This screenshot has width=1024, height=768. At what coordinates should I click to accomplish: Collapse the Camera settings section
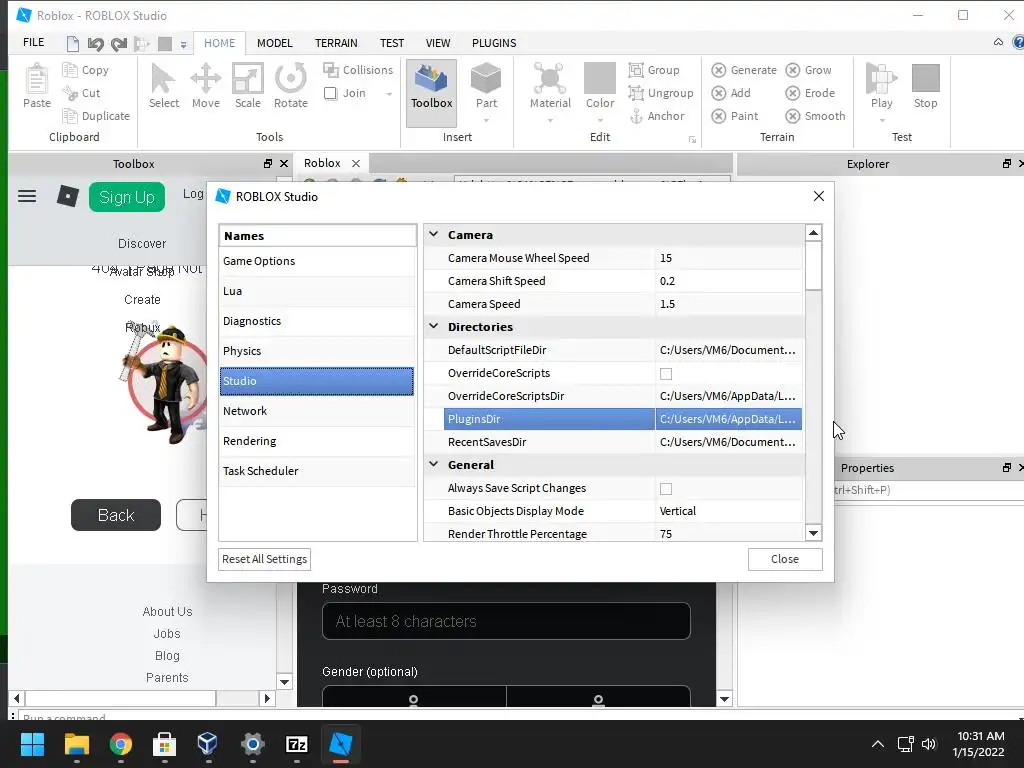pos(434,234)
